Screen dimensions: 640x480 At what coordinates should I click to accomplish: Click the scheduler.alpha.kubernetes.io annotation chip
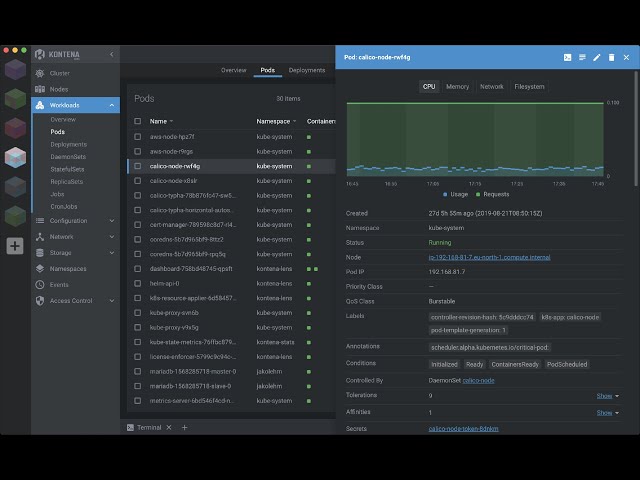(x=489, y=347)
